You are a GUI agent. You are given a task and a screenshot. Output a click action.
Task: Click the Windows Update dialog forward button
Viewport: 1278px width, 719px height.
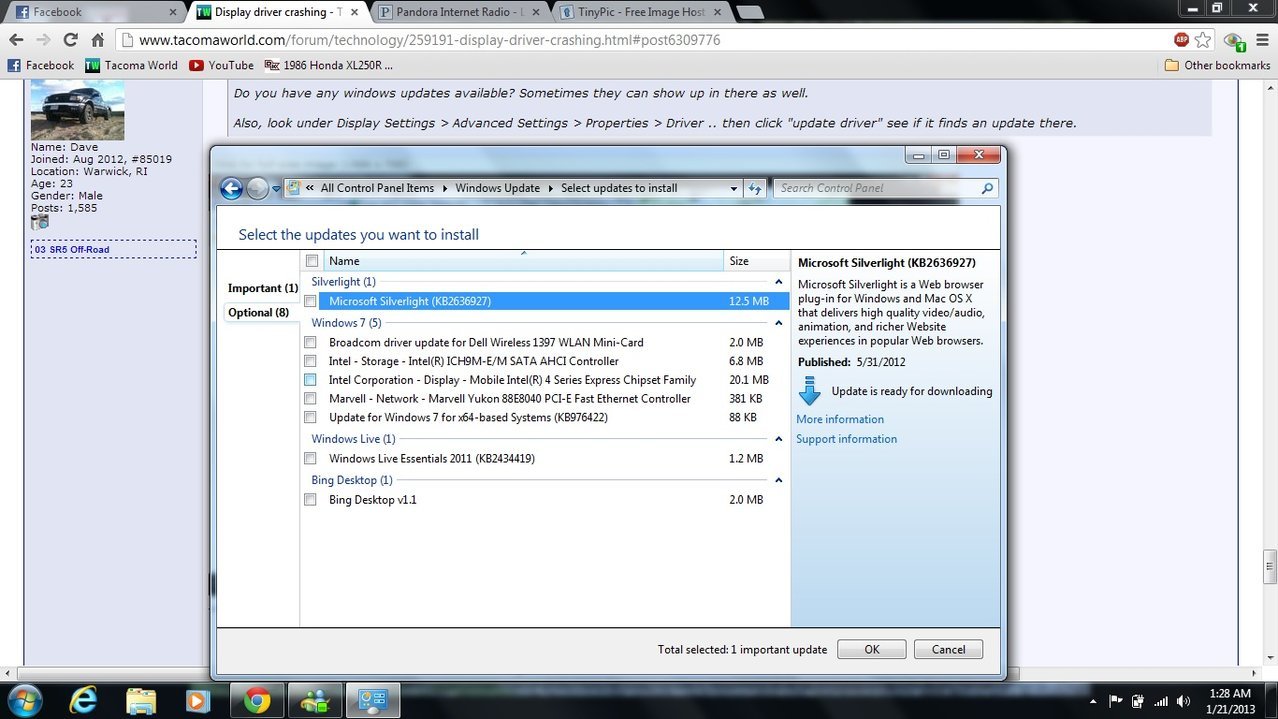click(x=257, y=188)
